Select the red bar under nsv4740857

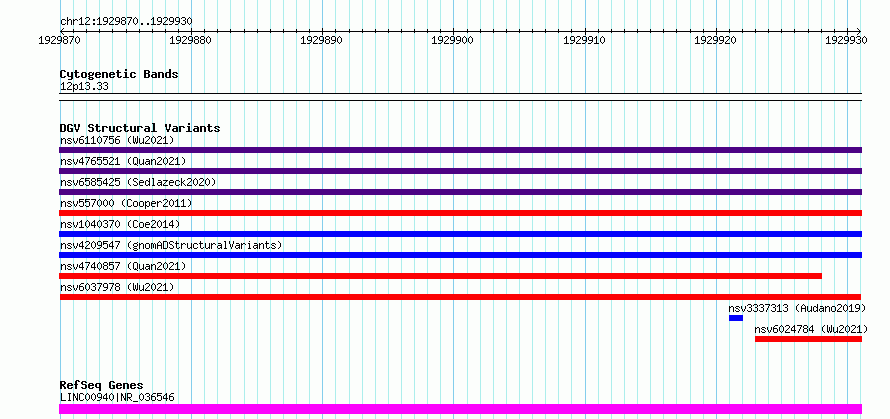click(440, 276)
